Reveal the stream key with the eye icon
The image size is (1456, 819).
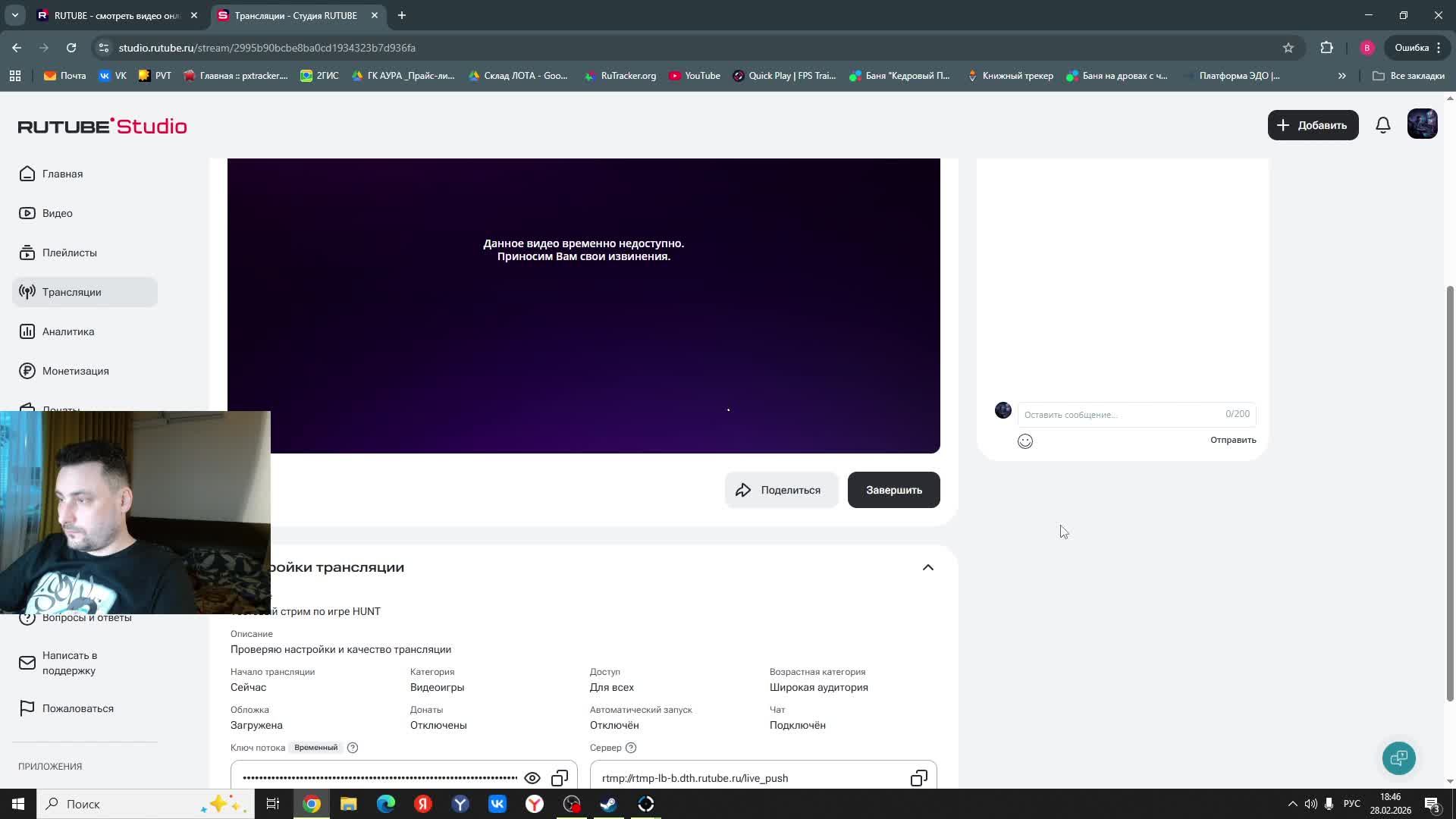click(x=532, y=778)
